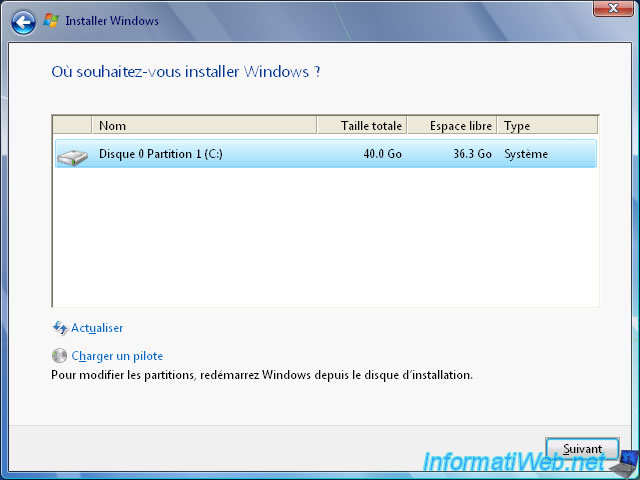Click the CD icon beside Charger un pilote
Viewport: 640px width, 480px height.
tap(60, 356)
